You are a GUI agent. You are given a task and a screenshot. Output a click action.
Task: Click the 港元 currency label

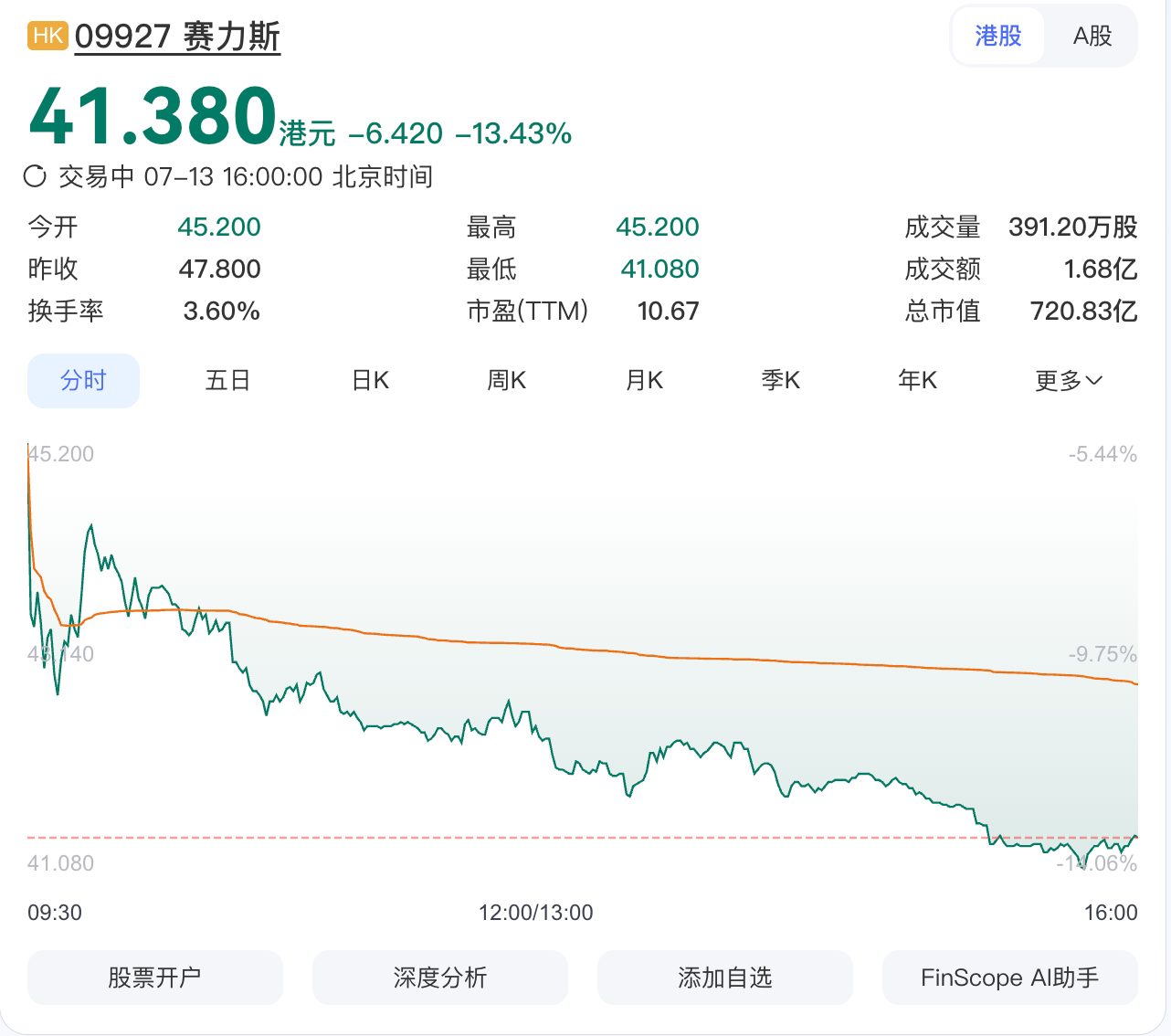(308, 133)
